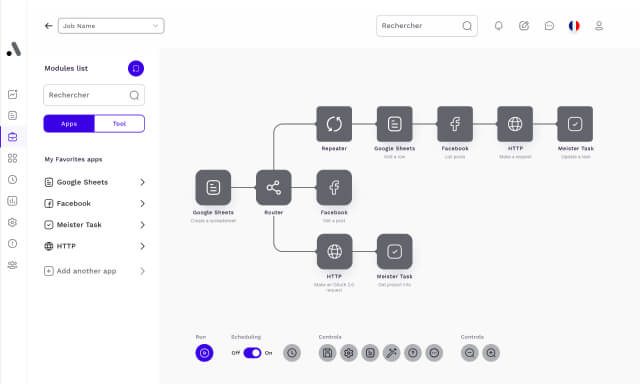Zoom in on the workflow canvas

click(491, 353)
